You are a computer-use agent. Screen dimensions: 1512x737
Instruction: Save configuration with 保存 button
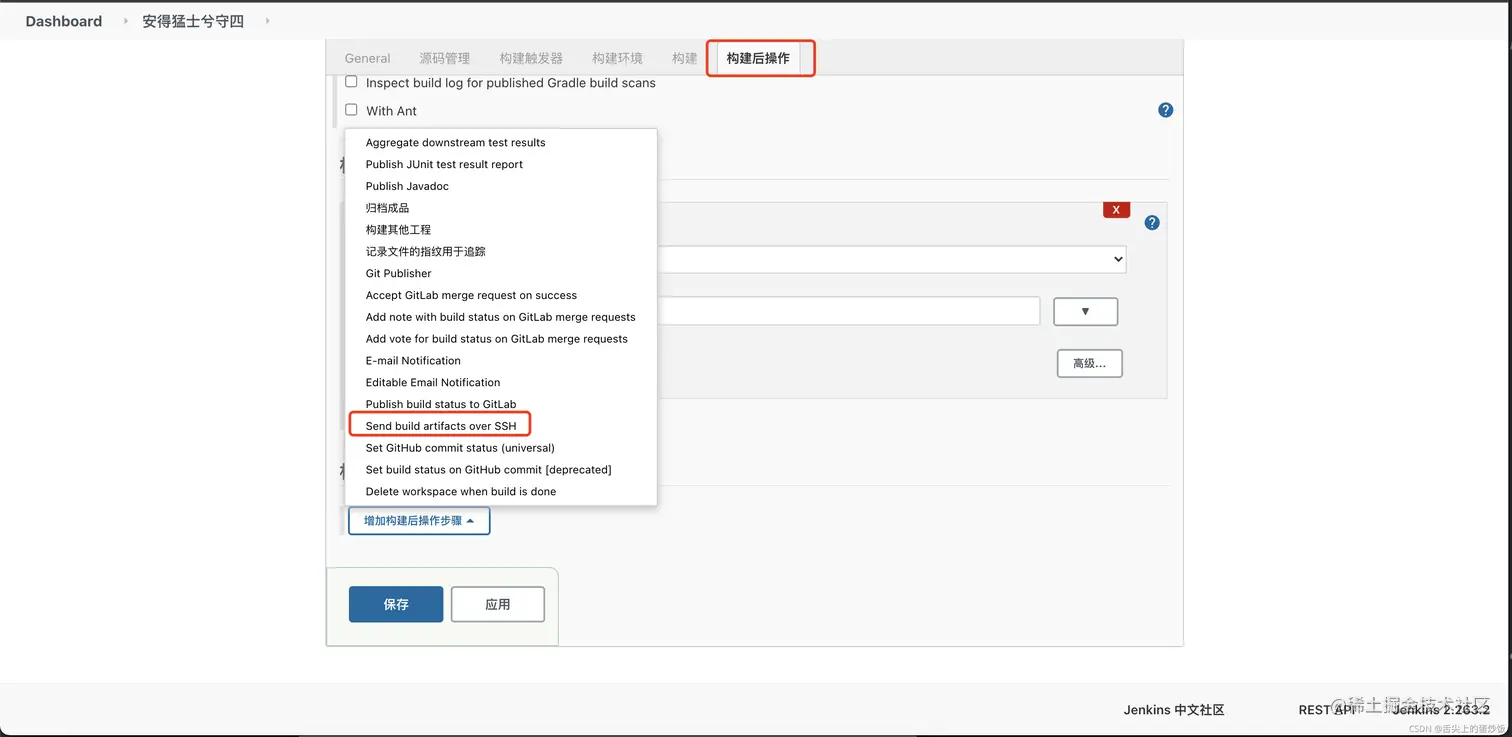coord(396,604)
